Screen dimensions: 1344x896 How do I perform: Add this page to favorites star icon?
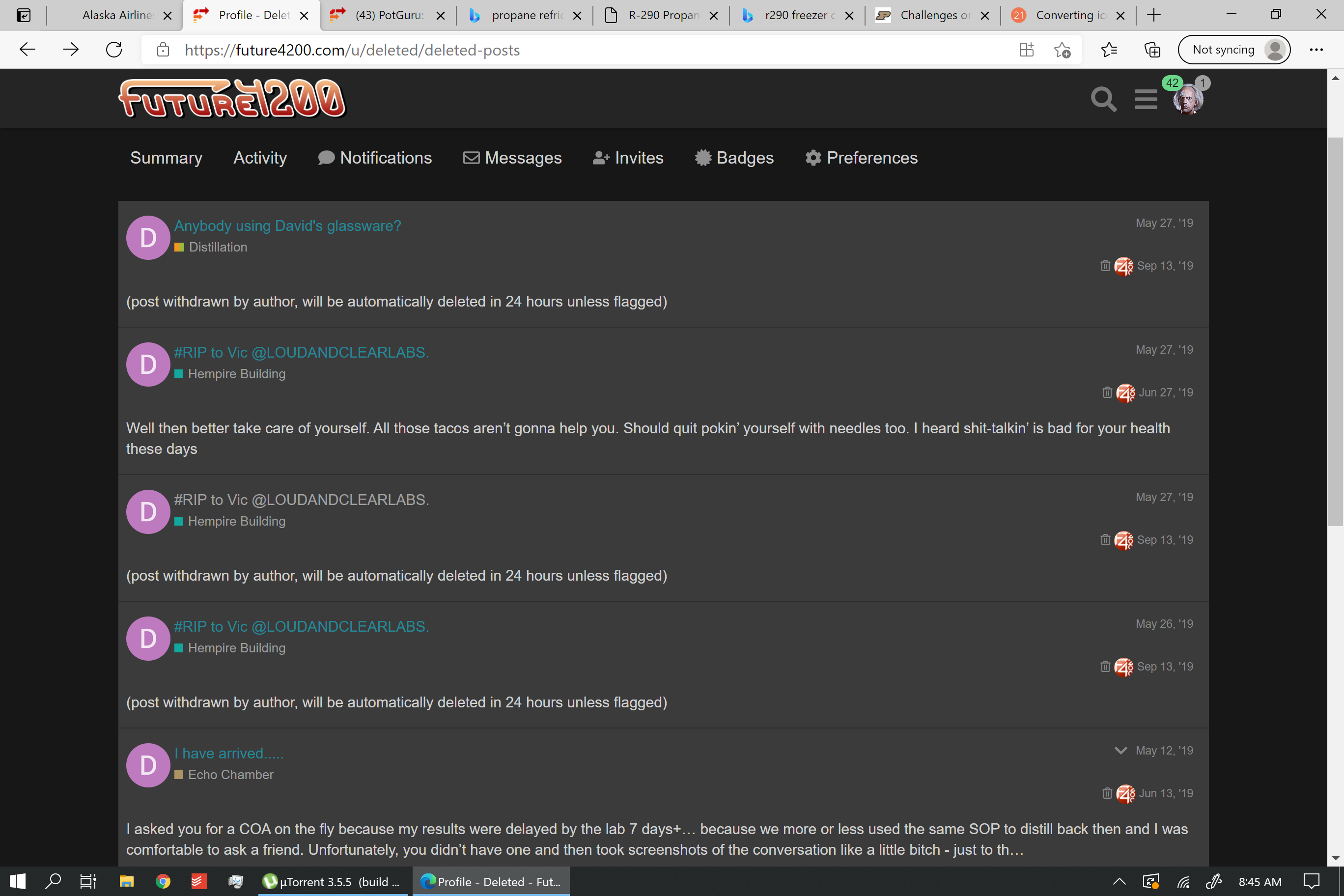coord(1062,50)
